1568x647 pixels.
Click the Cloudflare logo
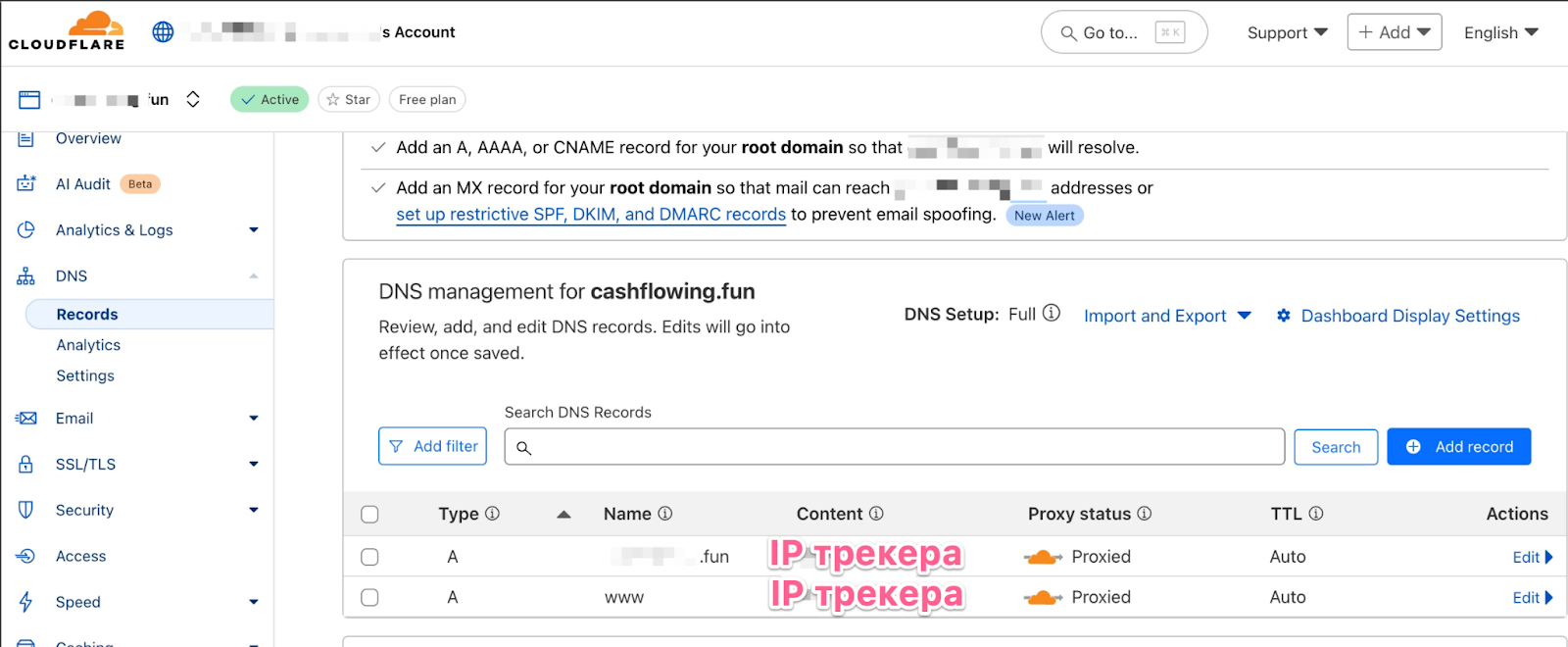coord(67,31)
